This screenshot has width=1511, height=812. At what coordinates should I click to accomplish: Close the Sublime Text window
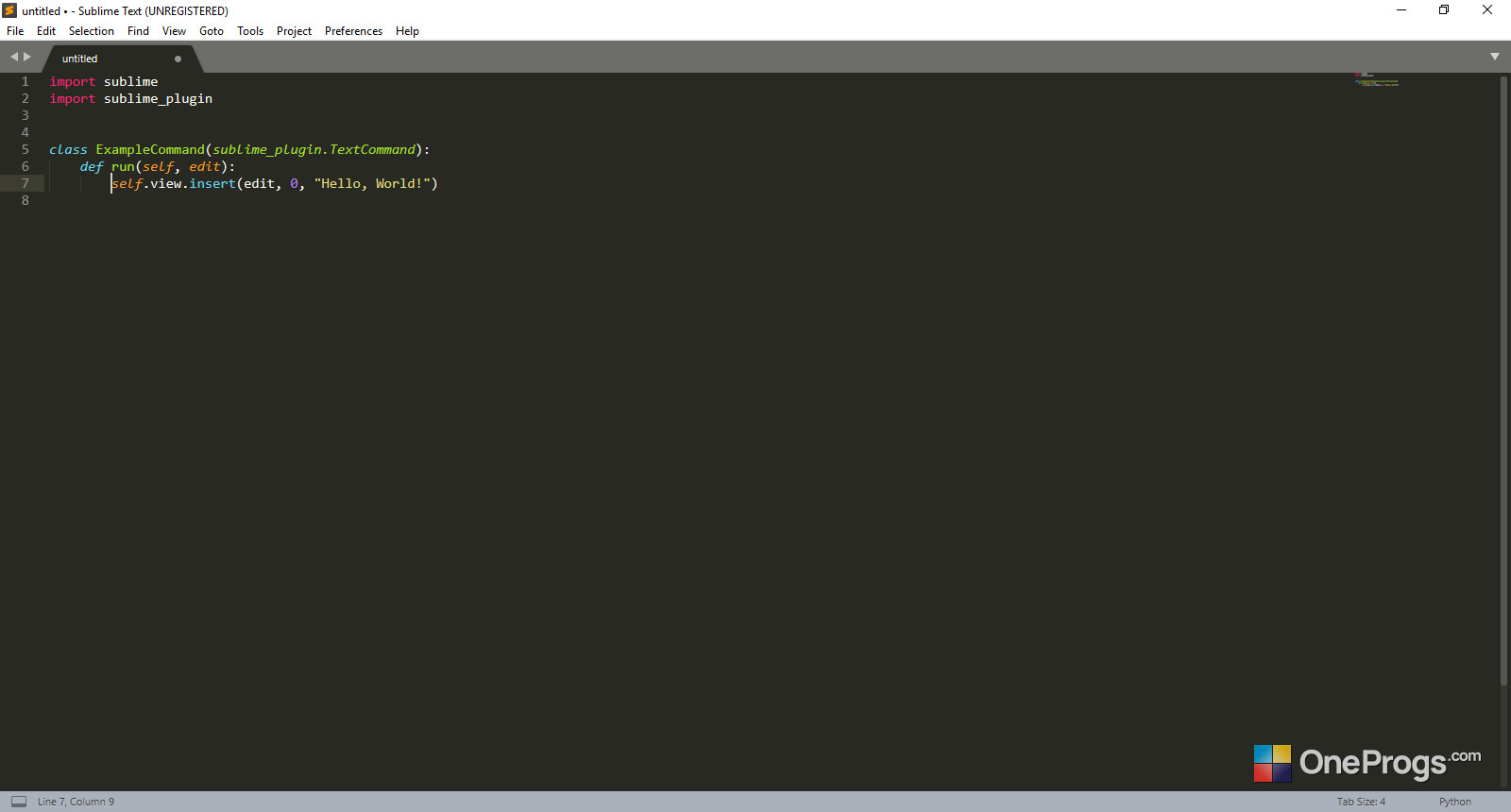click(1487, 10)
